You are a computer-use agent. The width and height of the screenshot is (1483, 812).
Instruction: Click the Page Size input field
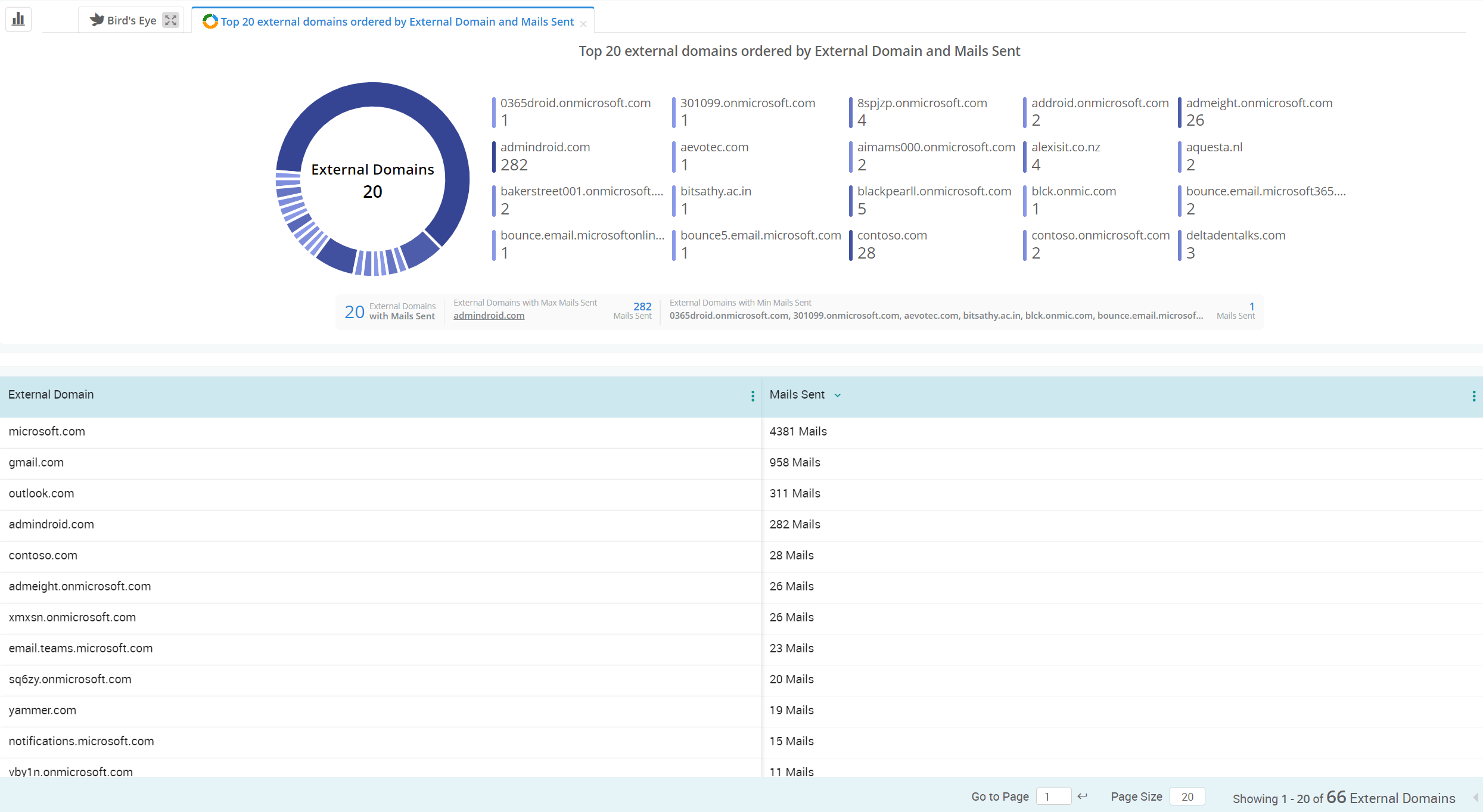pyautogui.click(x=1186, y=796)
